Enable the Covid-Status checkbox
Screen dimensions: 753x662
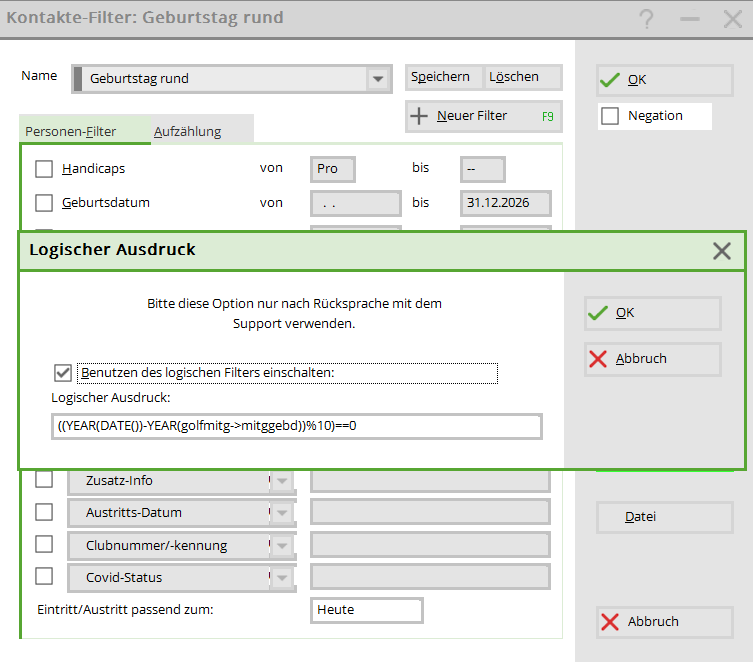pos(44,577)
